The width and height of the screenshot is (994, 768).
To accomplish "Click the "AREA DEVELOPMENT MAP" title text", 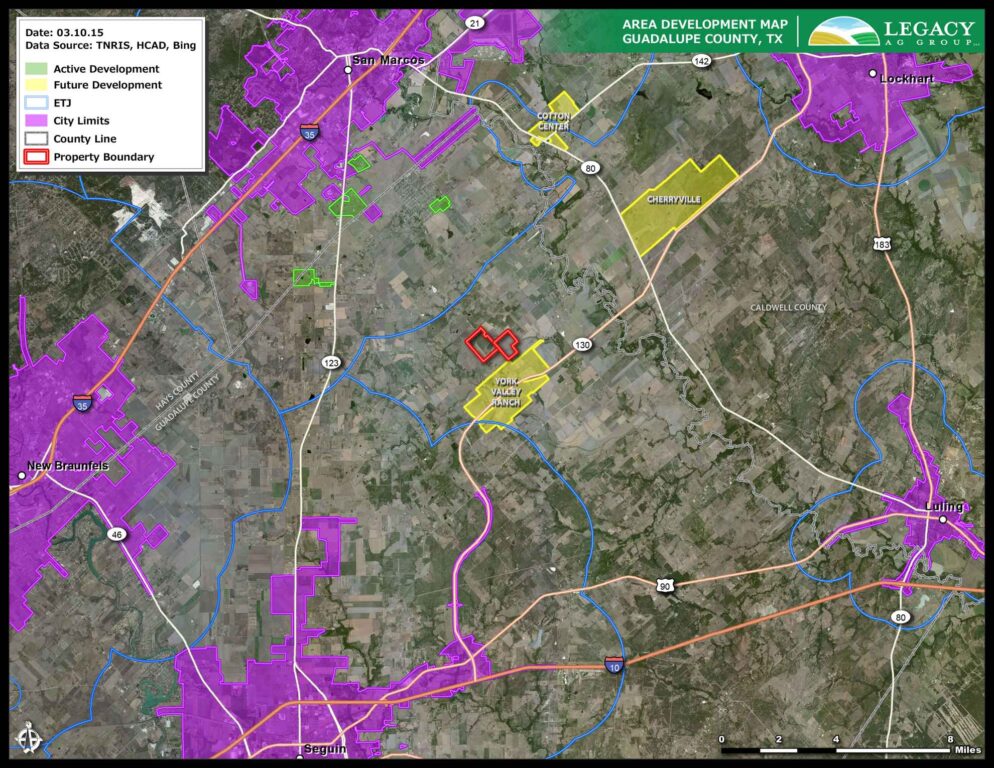I will pos(705,24).
